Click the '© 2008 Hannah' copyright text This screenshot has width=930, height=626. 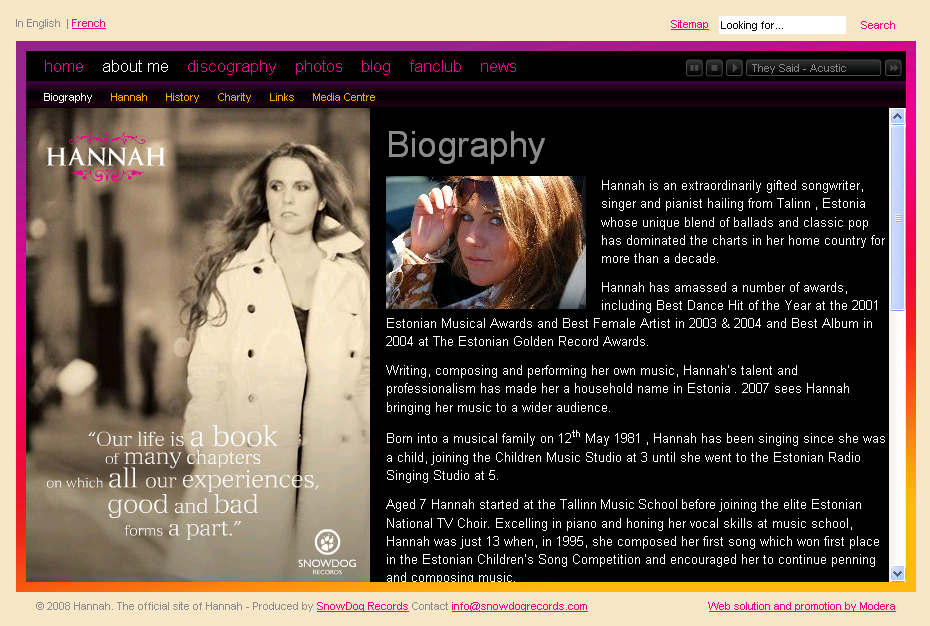click(73, 606)
